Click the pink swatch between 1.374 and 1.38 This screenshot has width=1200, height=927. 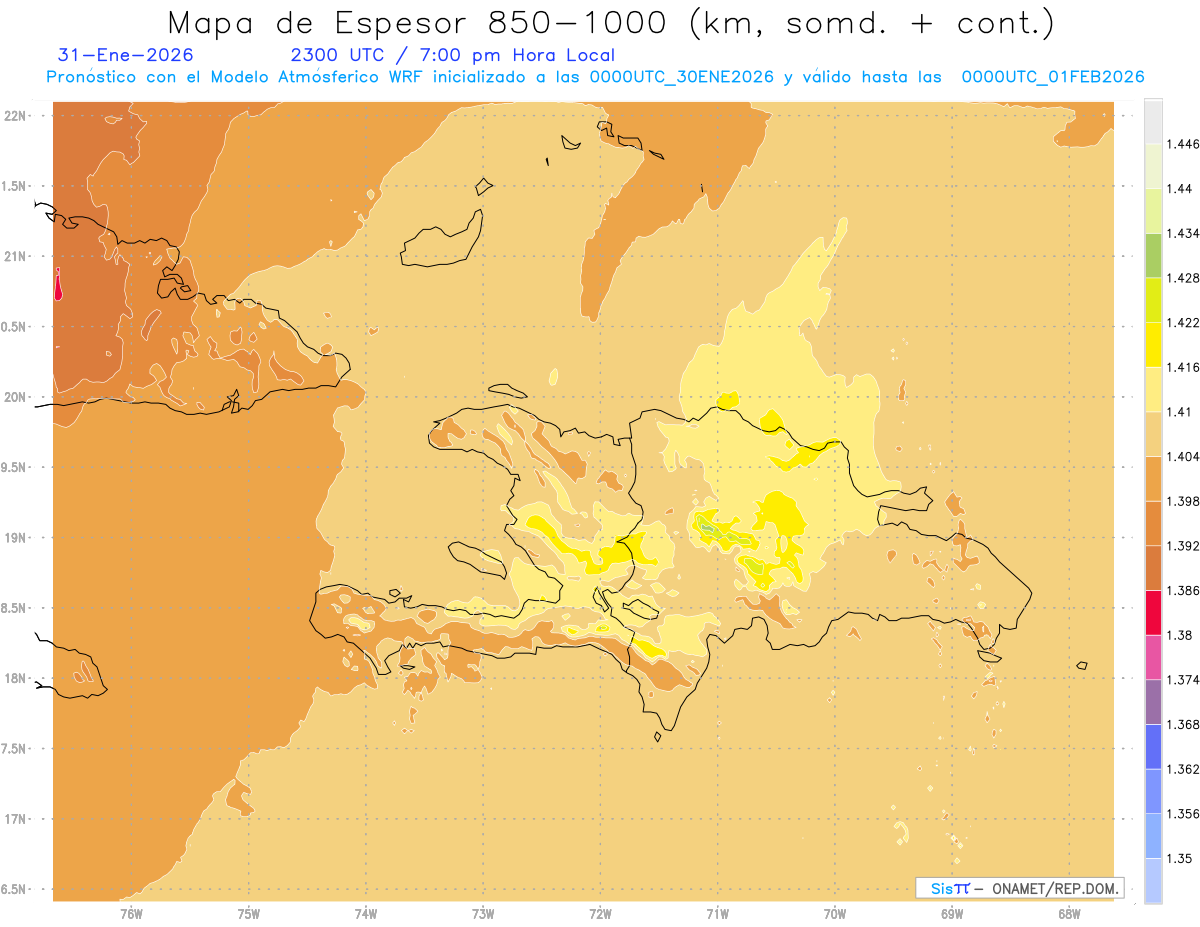tap(1153, 657)
